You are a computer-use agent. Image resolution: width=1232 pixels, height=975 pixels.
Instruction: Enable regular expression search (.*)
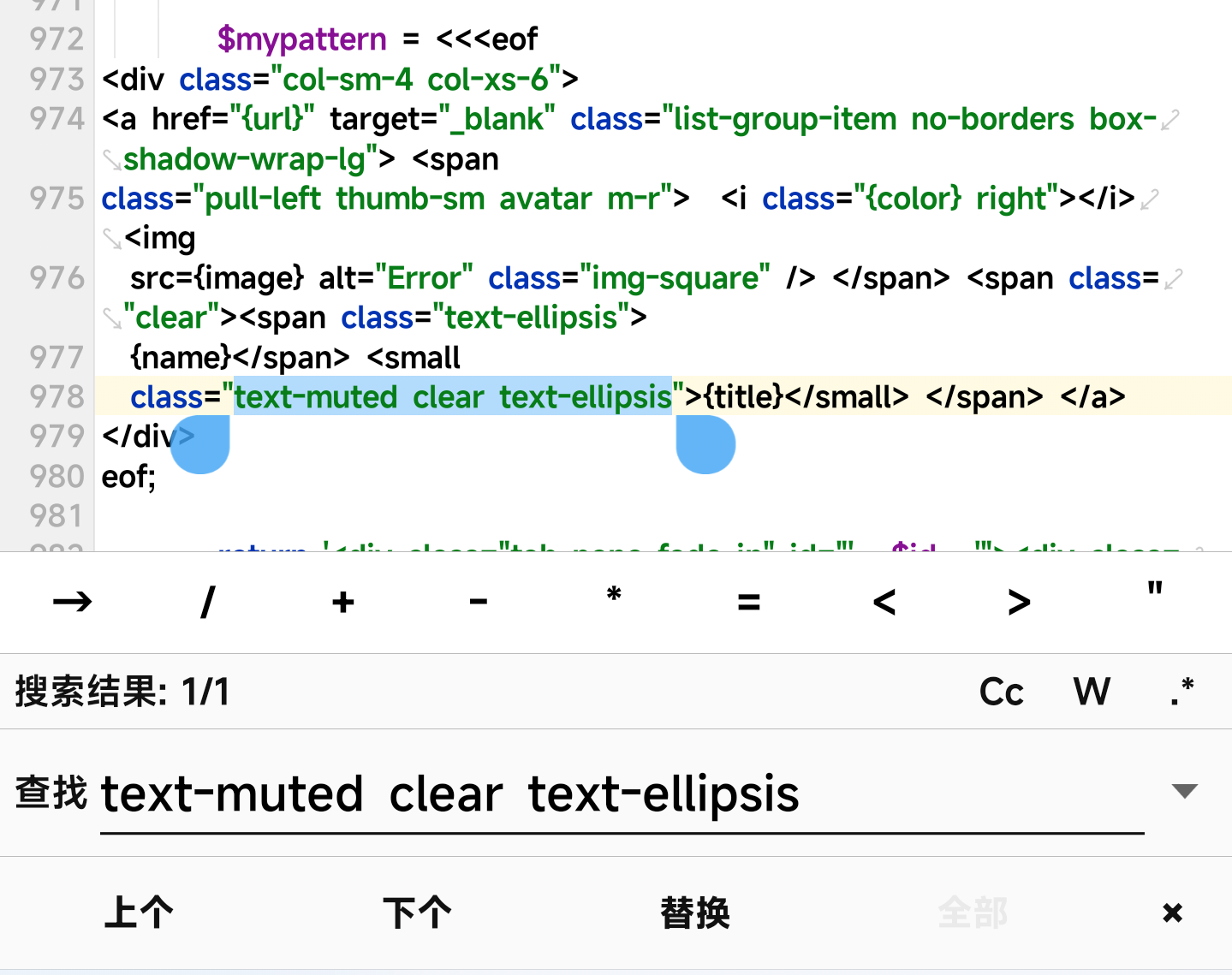click(1182, 692)
